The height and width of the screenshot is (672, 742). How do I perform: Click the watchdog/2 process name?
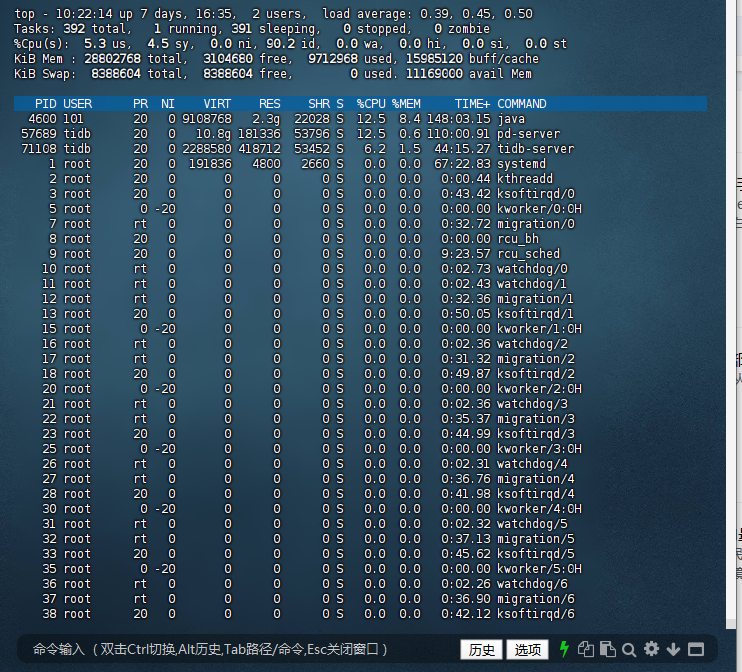tap(532, 344)
